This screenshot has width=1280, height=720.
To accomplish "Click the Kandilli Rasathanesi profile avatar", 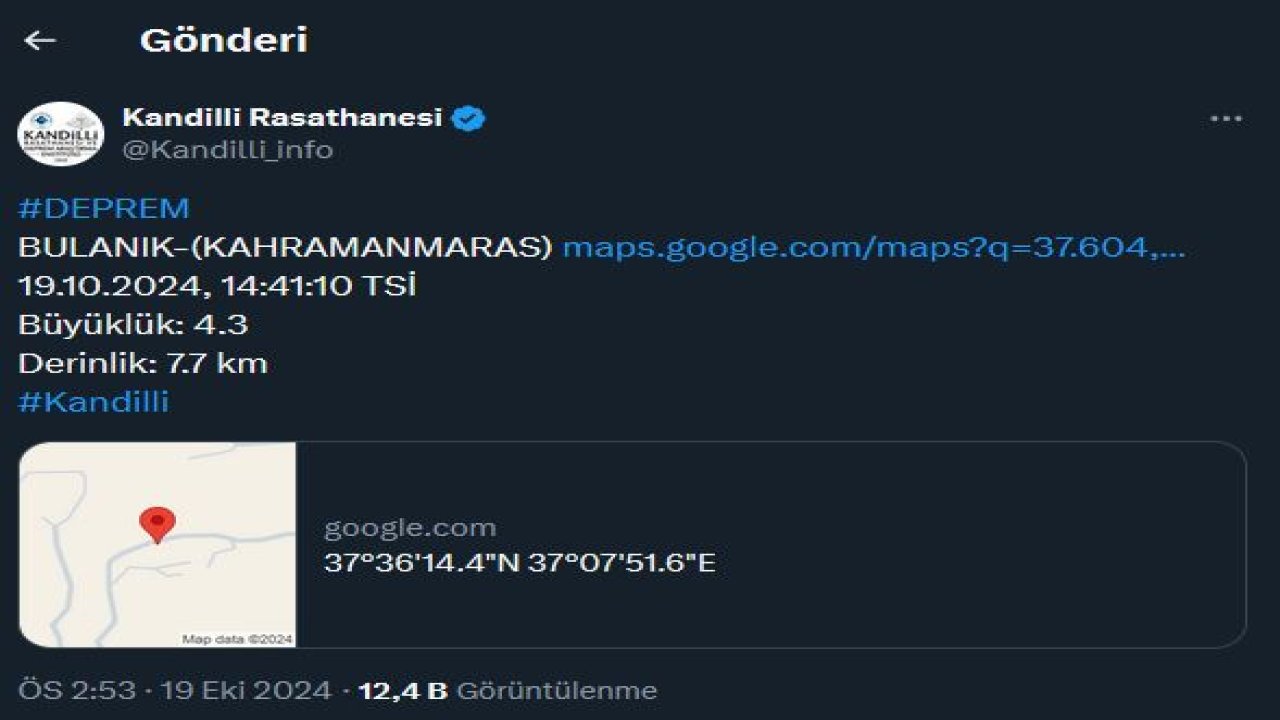I will pos(58,135).
